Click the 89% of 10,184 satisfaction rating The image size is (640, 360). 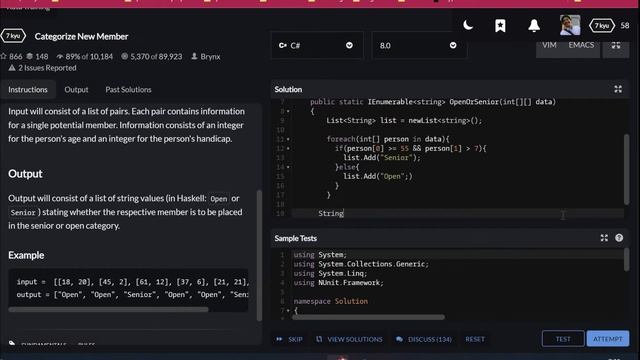[x=84, y=56]
